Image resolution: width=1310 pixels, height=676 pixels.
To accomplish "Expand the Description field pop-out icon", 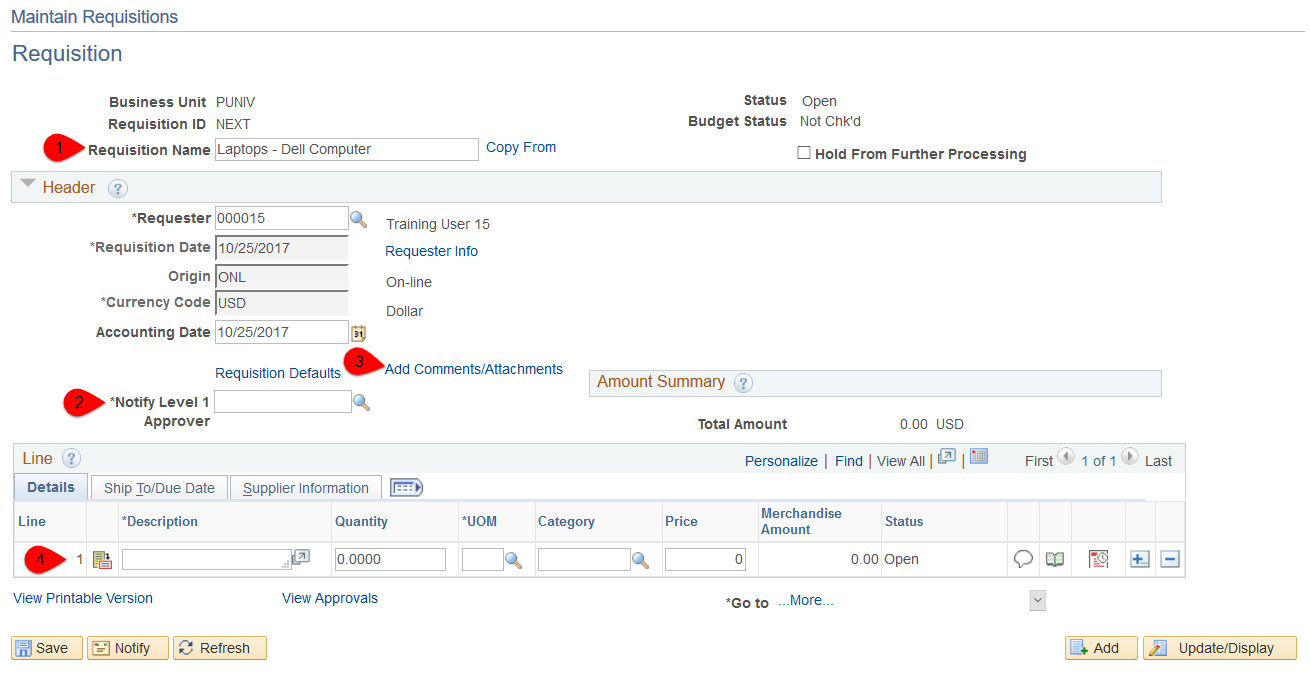I will click(x=300, y=557).
